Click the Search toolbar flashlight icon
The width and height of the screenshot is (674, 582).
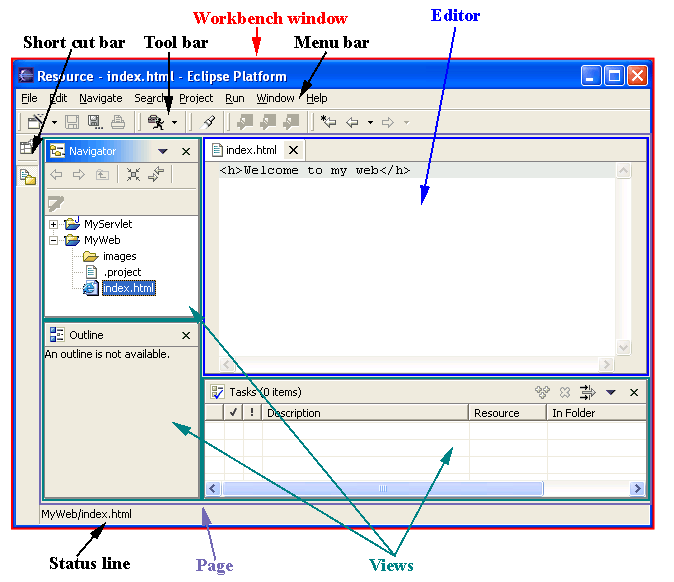pos(209,122)
